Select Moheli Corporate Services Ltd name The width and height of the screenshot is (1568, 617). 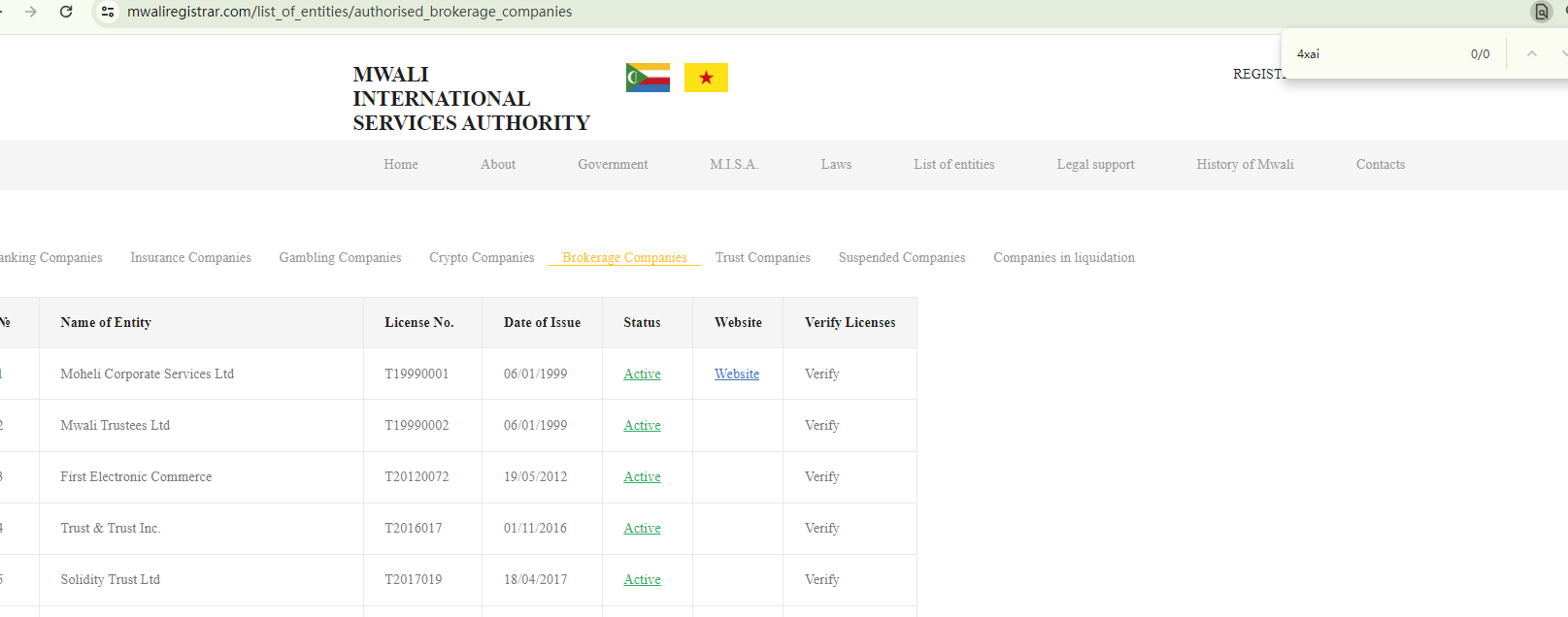148,374
